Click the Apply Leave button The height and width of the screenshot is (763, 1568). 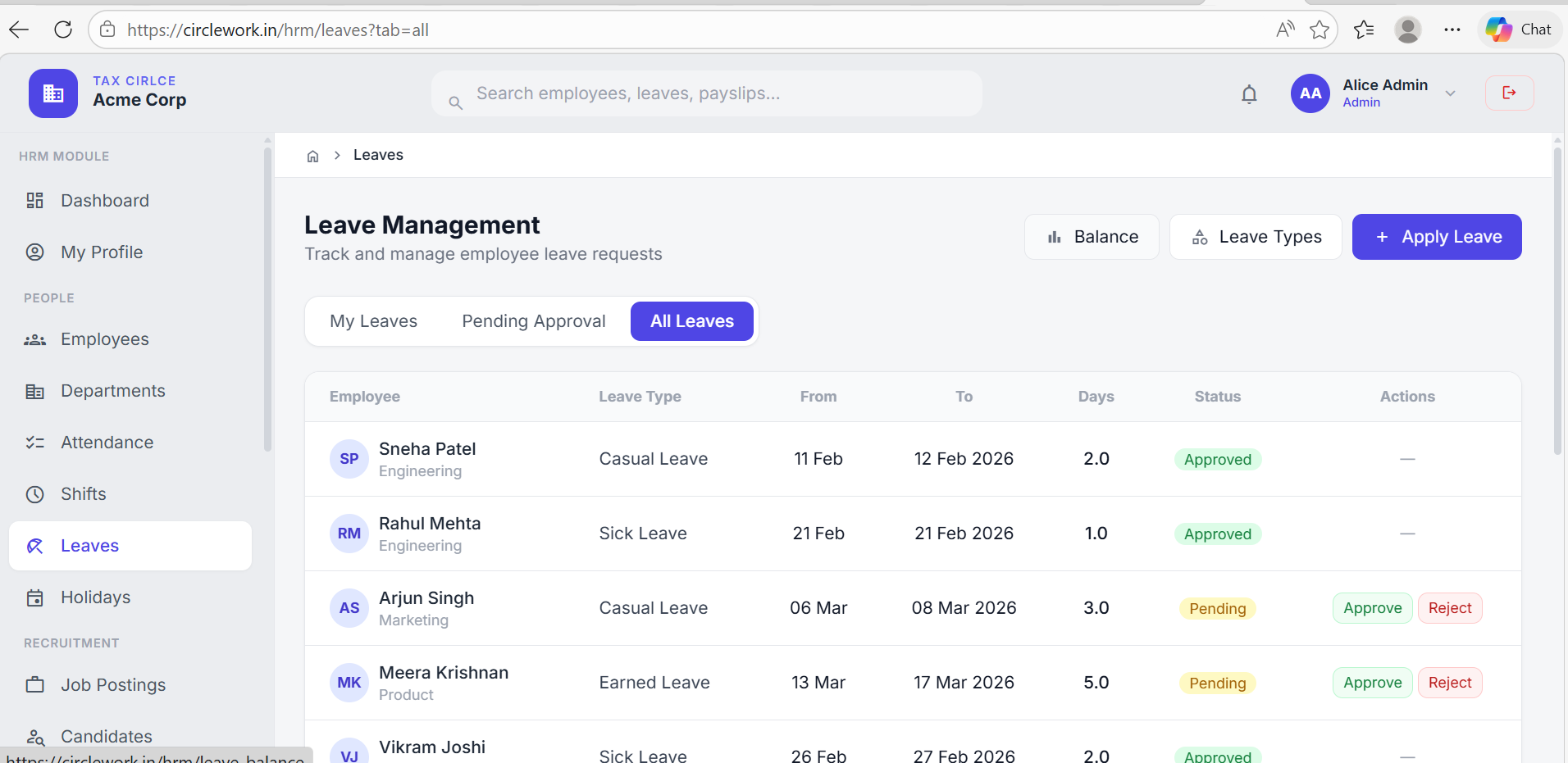(x=1437, y=237)
